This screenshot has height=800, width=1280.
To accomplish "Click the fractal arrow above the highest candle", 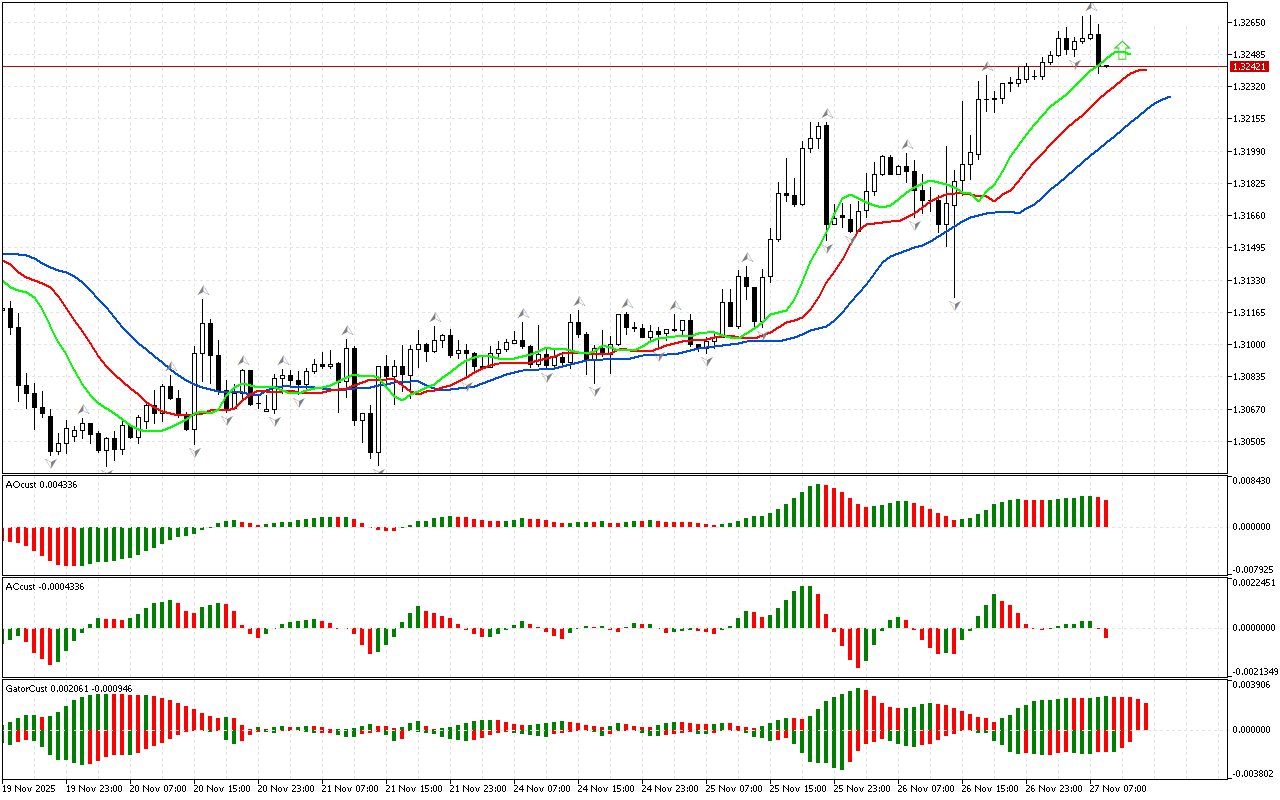I will [1090, 8].
